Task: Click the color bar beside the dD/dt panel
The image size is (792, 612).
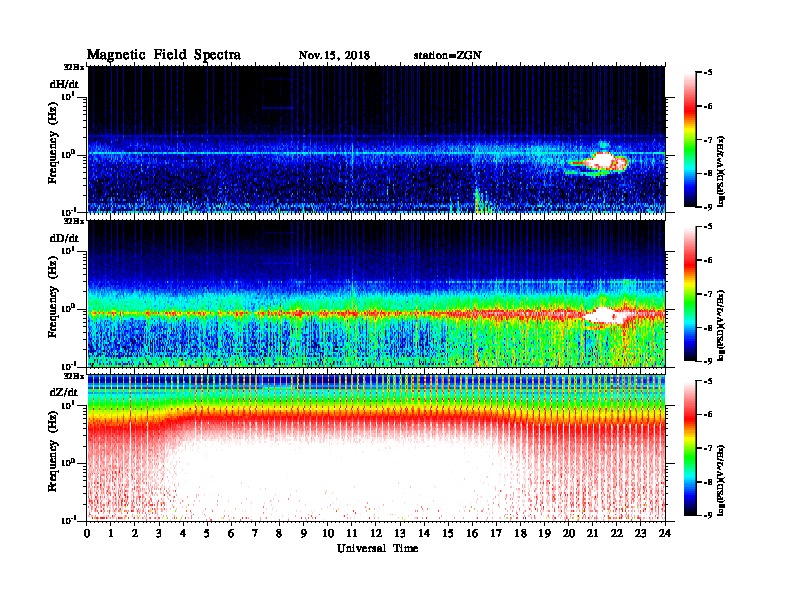Action: pyautogui.click(x=689, y=294)
